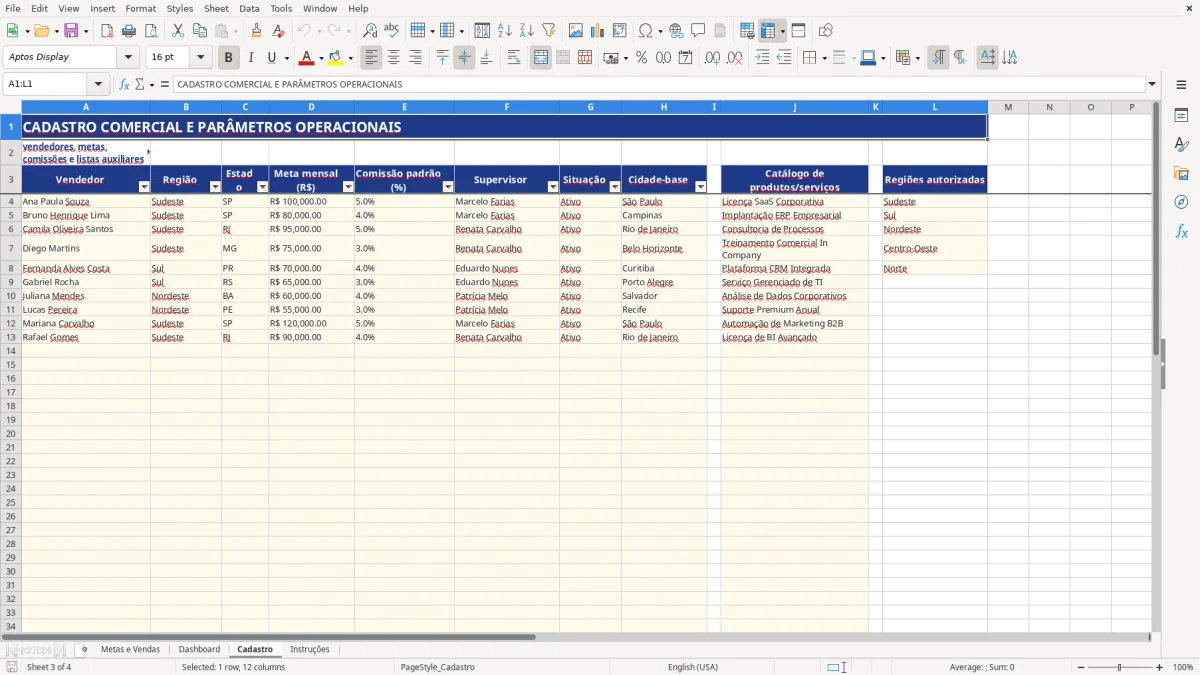Viewport: 1200px width, 675px height.
Task: Click Clear Direct Formatting icon
Action: (278, 31)
